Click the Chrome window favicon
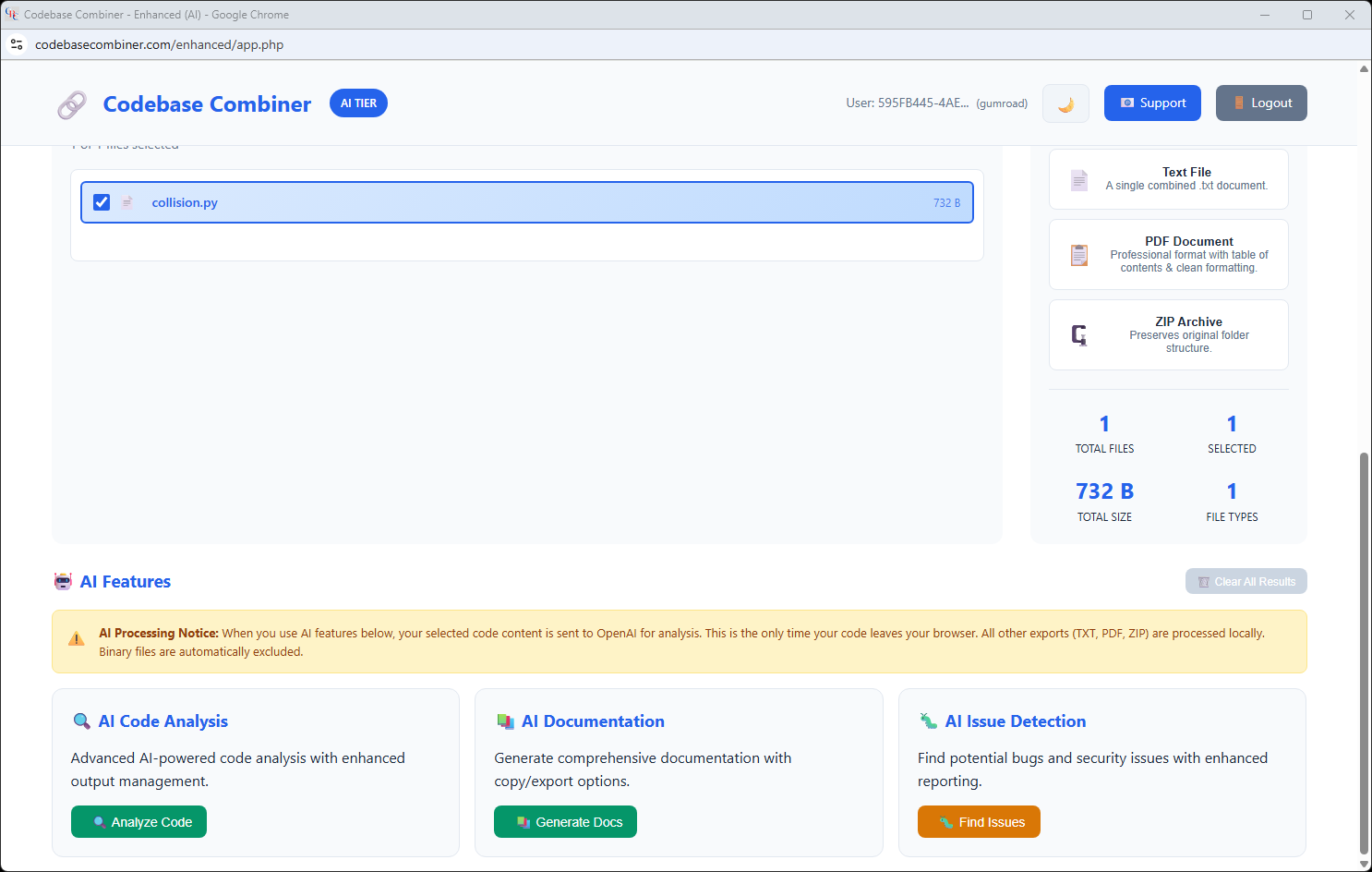 (x=12, y=14)
